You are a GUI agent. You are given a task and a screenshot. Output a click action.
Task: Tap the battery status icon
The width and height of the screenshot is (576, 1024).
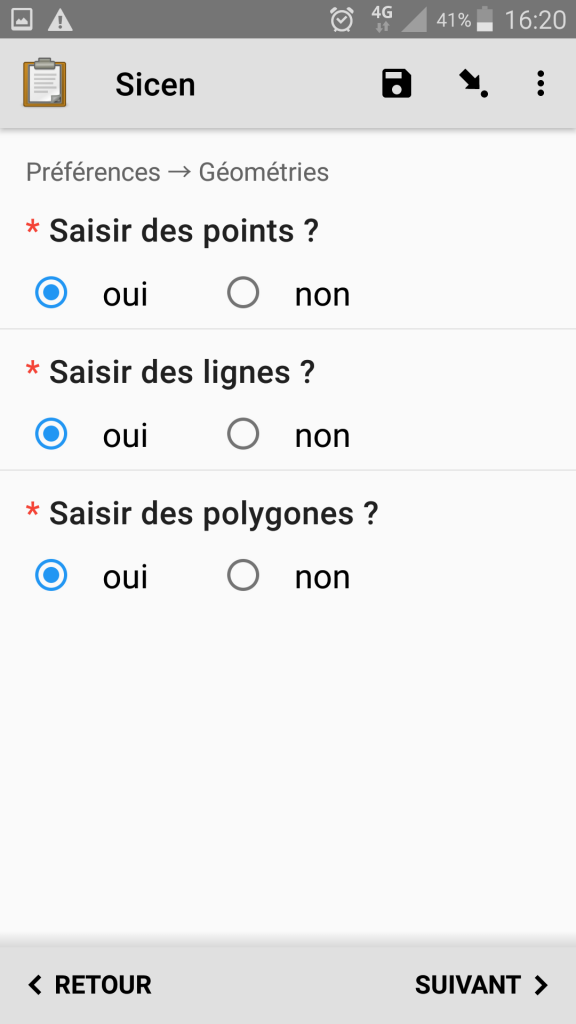[485, 20]
